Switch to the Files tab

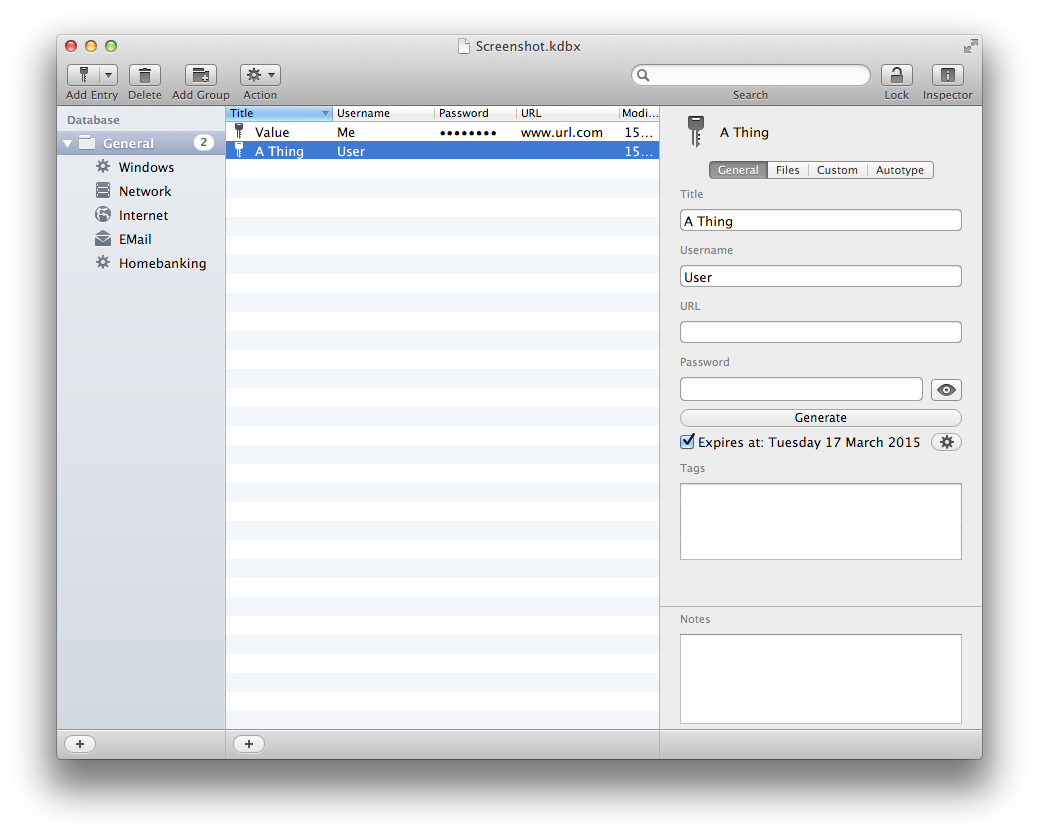point(788,170)
